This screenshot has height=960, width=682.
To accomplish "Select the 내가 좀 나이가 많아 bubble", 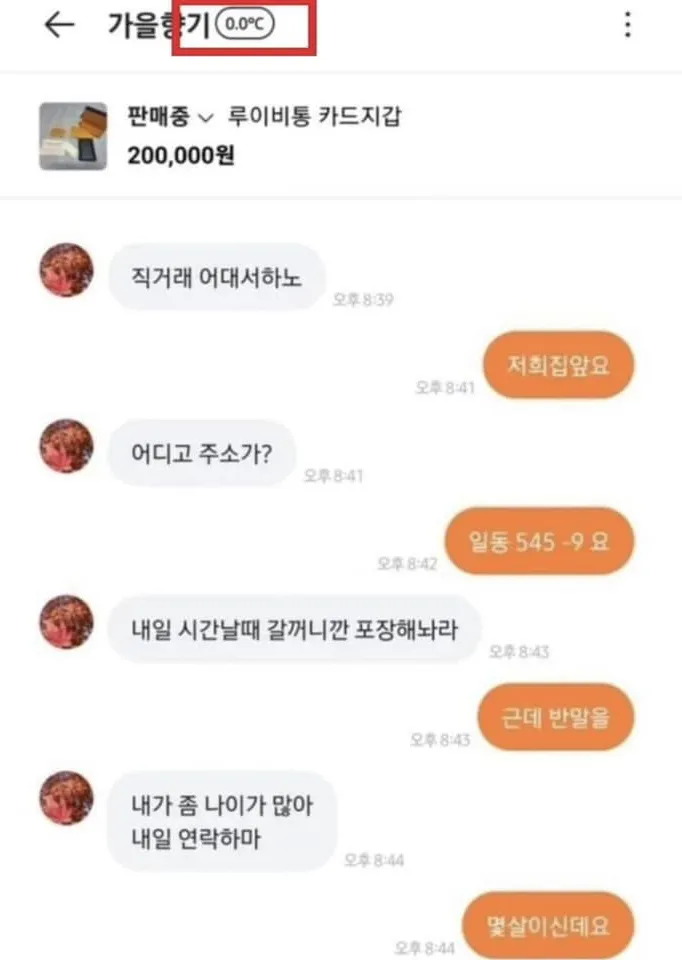I will [x=222, y=821].
